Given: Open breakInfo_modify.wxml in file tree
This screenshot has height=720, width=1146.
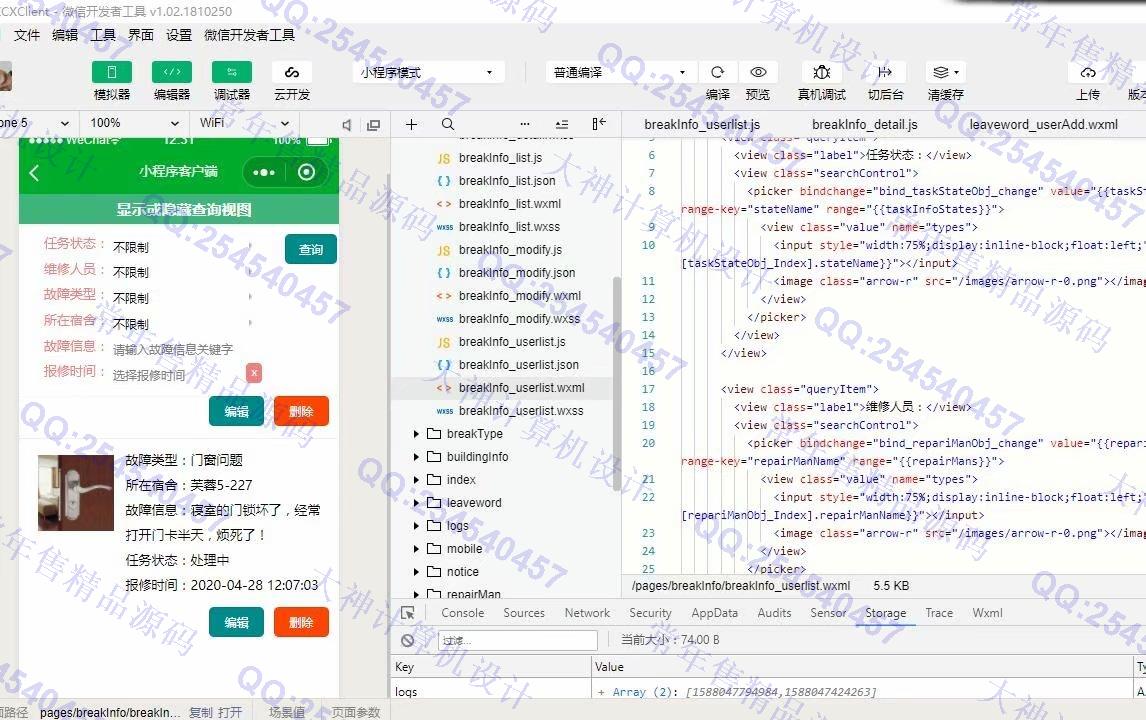Looking at the screenshot, I should [x=520, y=296].
